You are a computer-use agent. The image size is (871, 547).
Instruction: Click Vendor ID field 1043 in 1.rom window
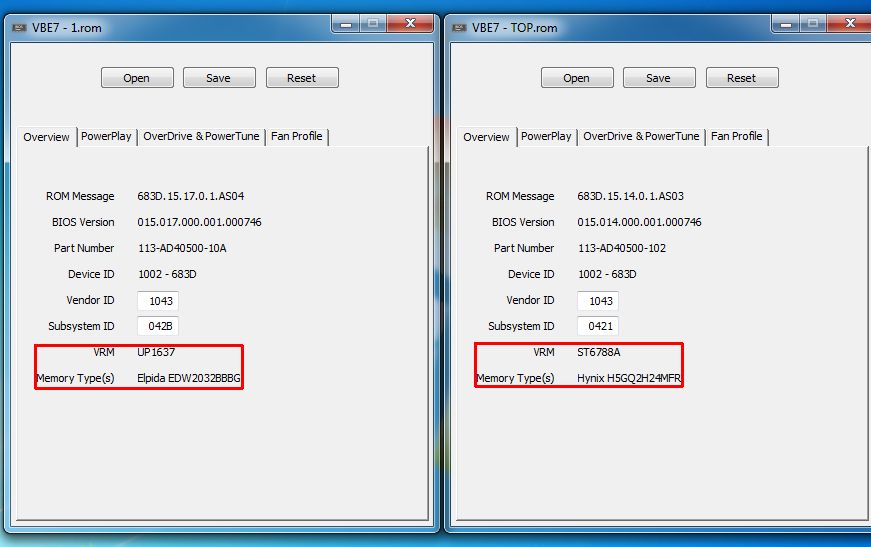(158, 300)
